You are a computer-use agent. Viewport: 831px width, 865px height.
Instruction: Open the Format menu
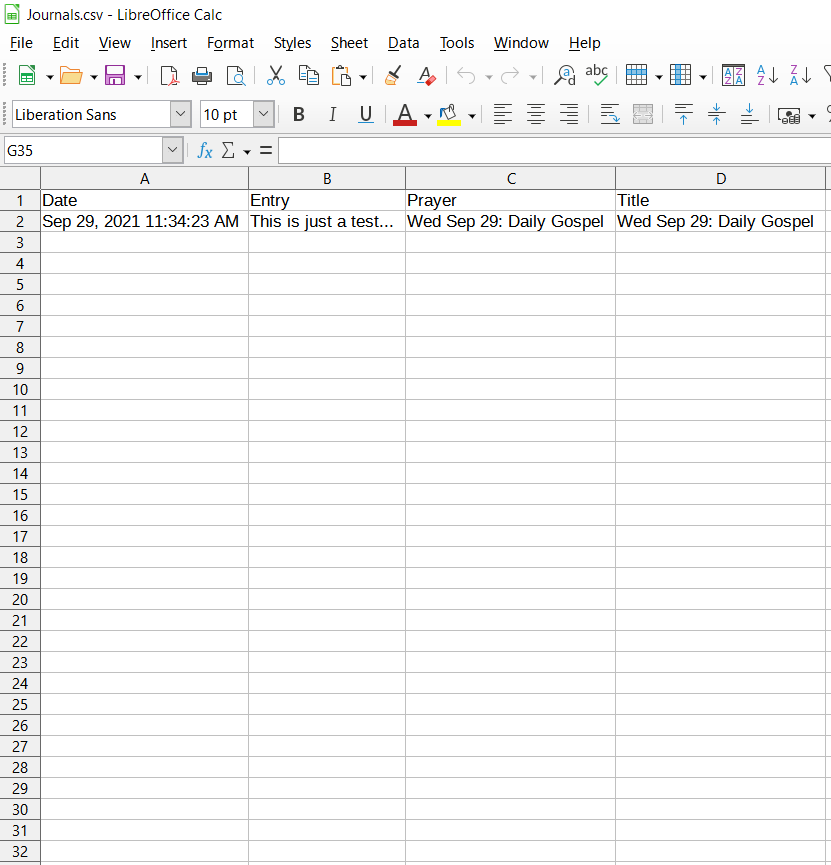tap(230, 43)
